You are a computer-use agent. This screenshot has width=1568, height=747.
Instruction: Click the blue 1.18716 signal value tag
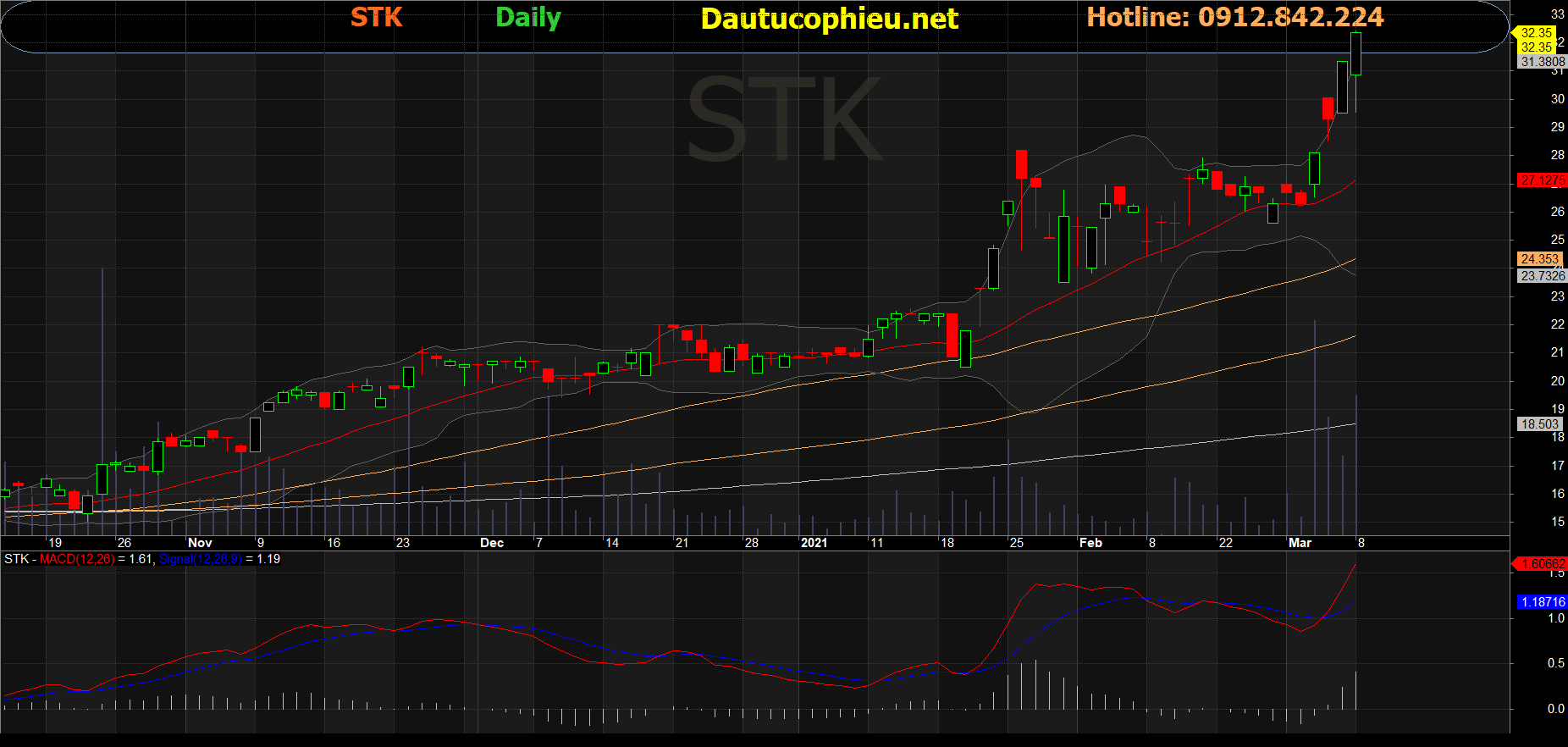pyautogui.click(x=1542, y=602)
